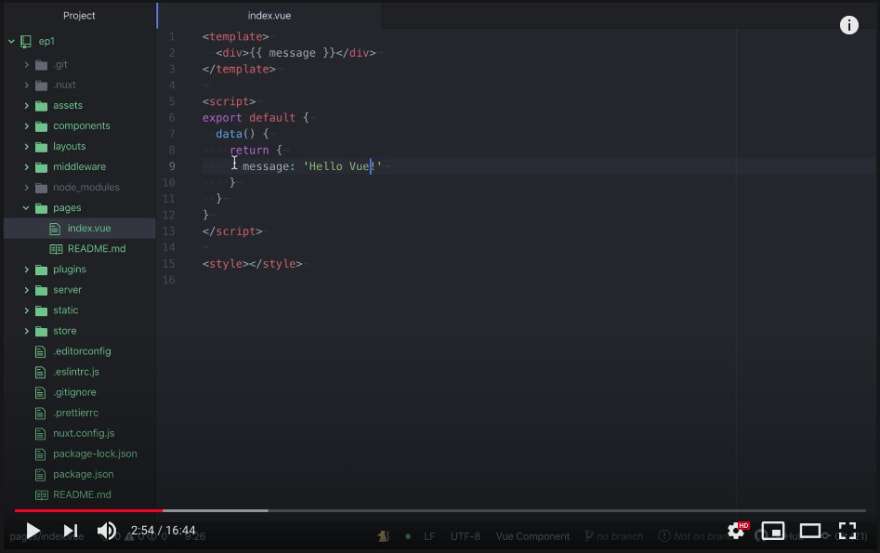
Task: Click the nuxt.config.js file icon
Action: click(40, 433)
